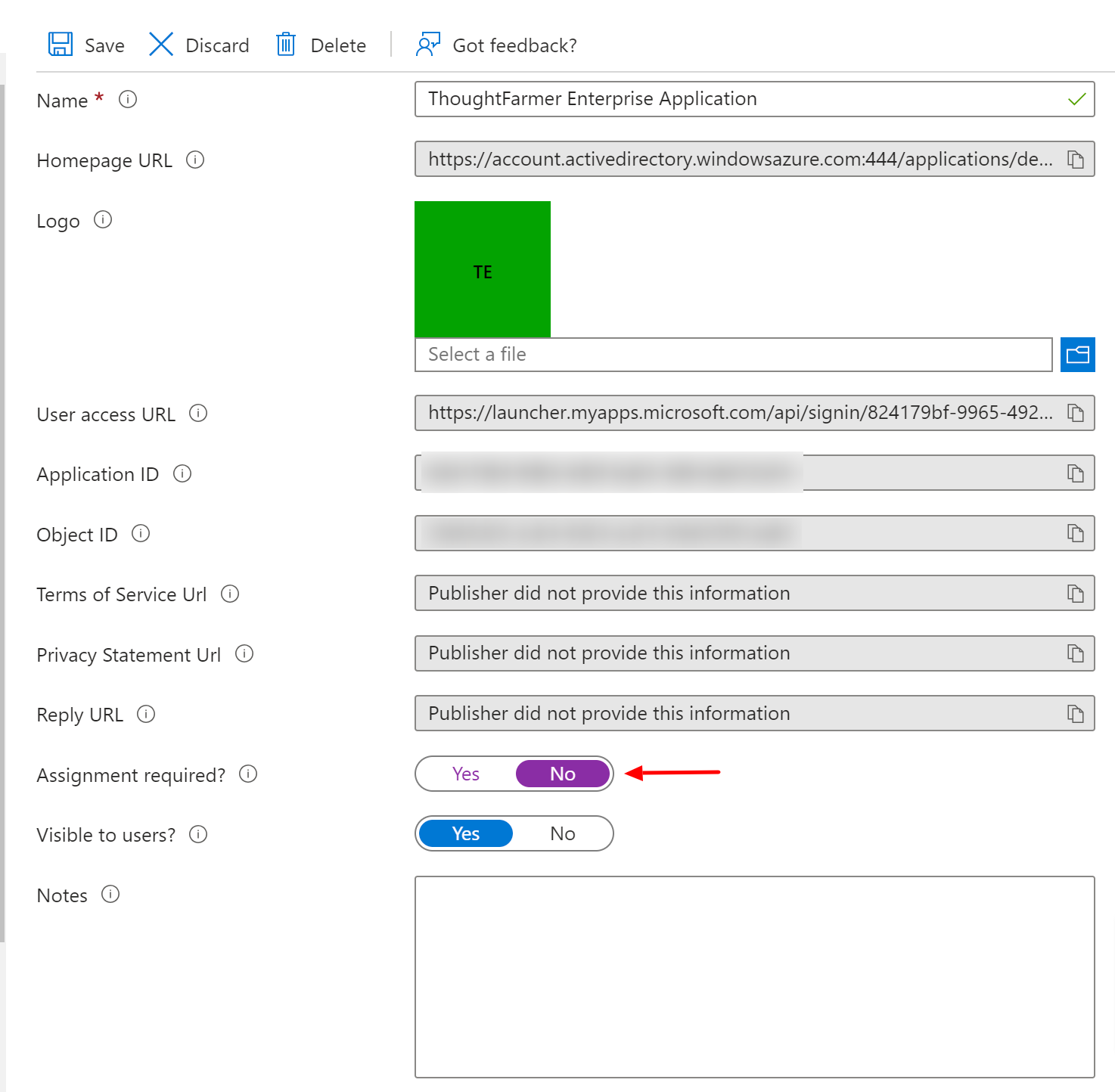
Task: Open info tooltip next to Logo
Action: pos(103,219)
